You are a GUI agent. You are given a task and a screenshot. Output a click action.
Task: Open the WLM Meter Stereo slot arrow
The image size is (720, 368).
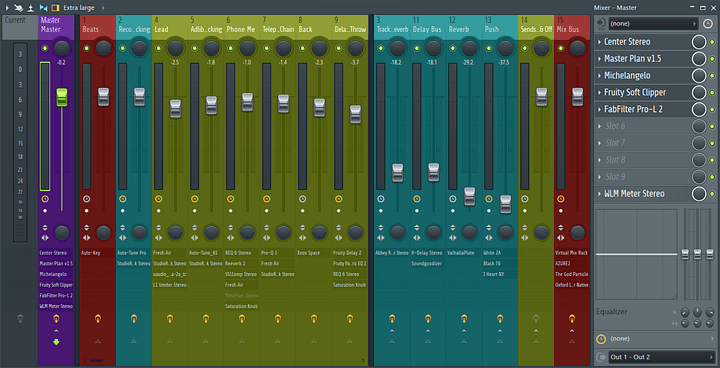(599, 194)
